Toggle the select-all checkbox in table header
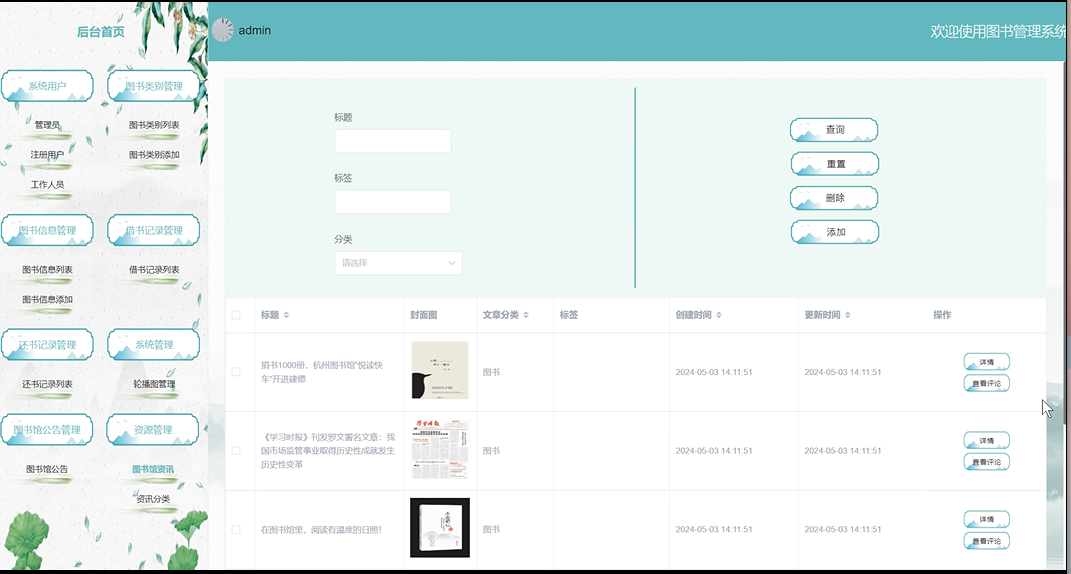 [x=236, y=315]
